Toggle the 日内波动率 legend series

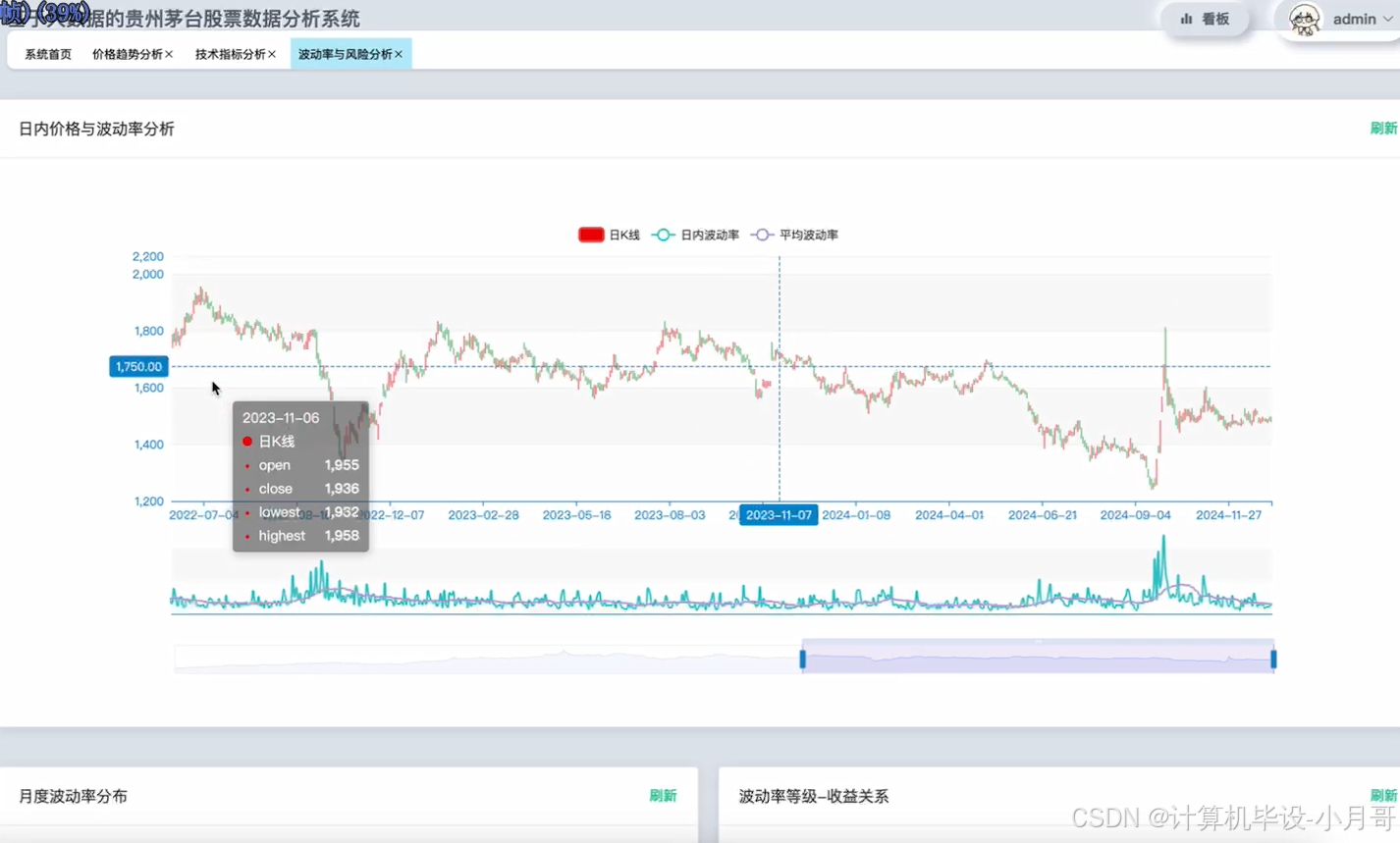[x=695, y=235]
